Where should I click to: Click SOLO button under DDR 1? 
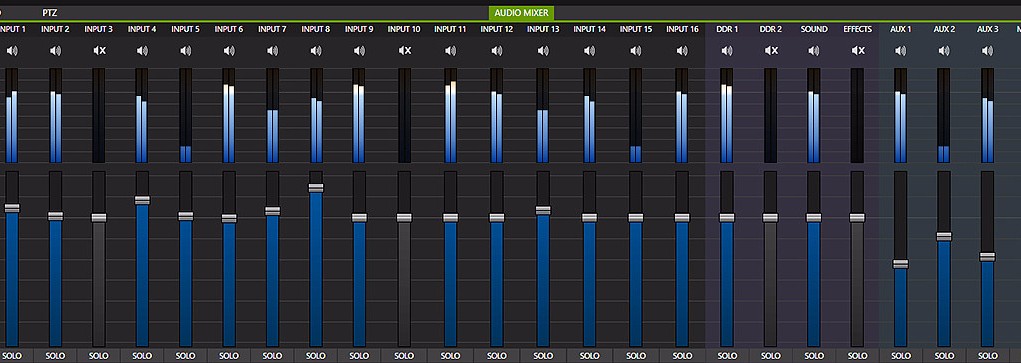[x=727, y=356]
